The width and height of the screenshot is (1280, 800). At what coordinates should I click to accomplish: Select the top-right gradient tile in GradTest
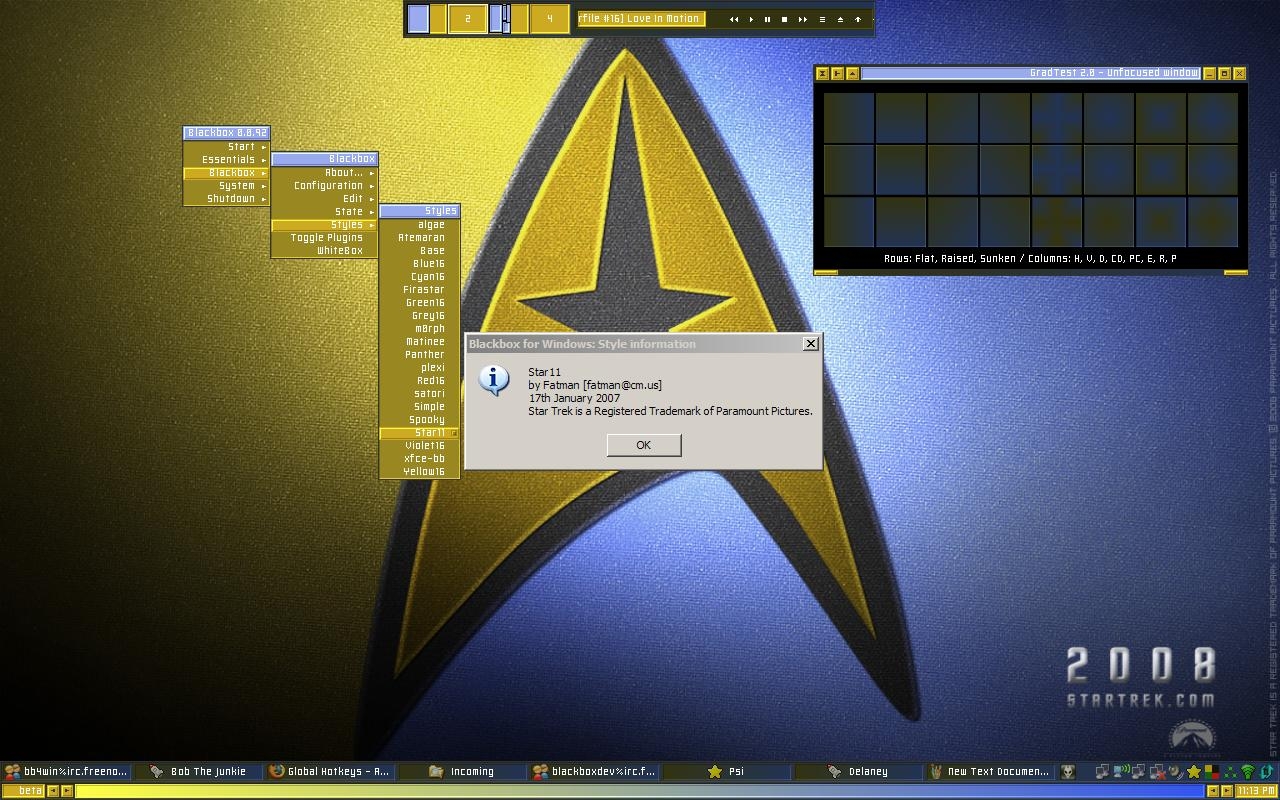1213,117
